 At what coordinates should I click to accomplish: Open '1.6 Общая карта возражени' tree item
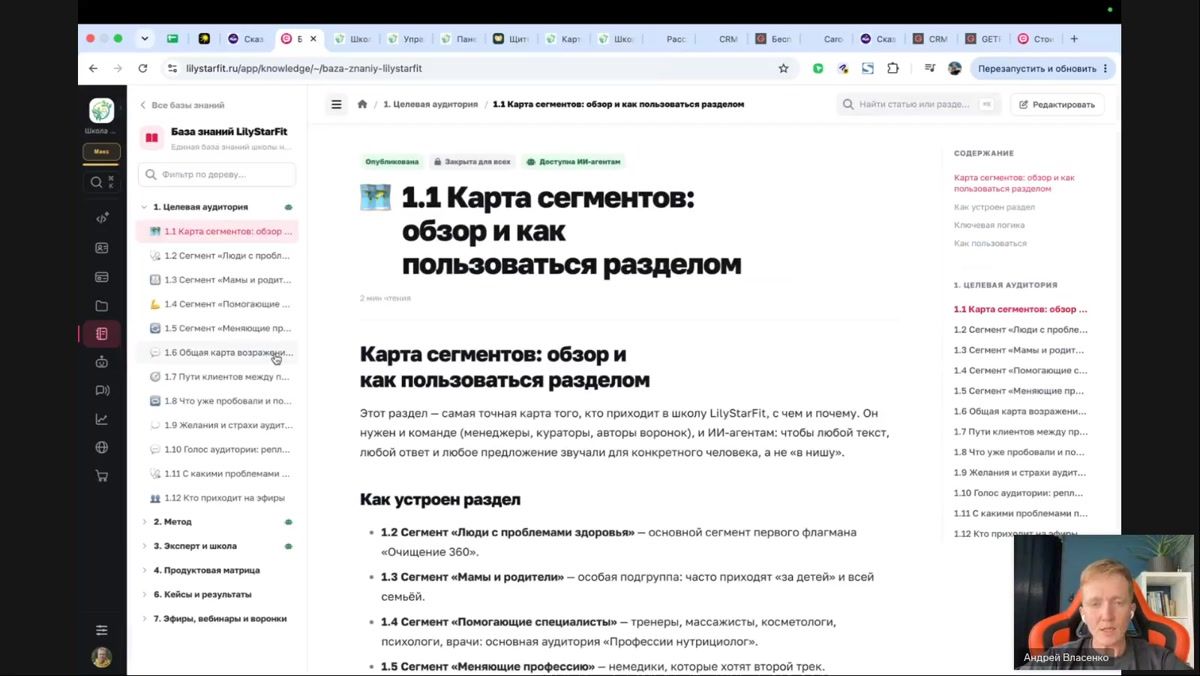(x=217, y=353)
